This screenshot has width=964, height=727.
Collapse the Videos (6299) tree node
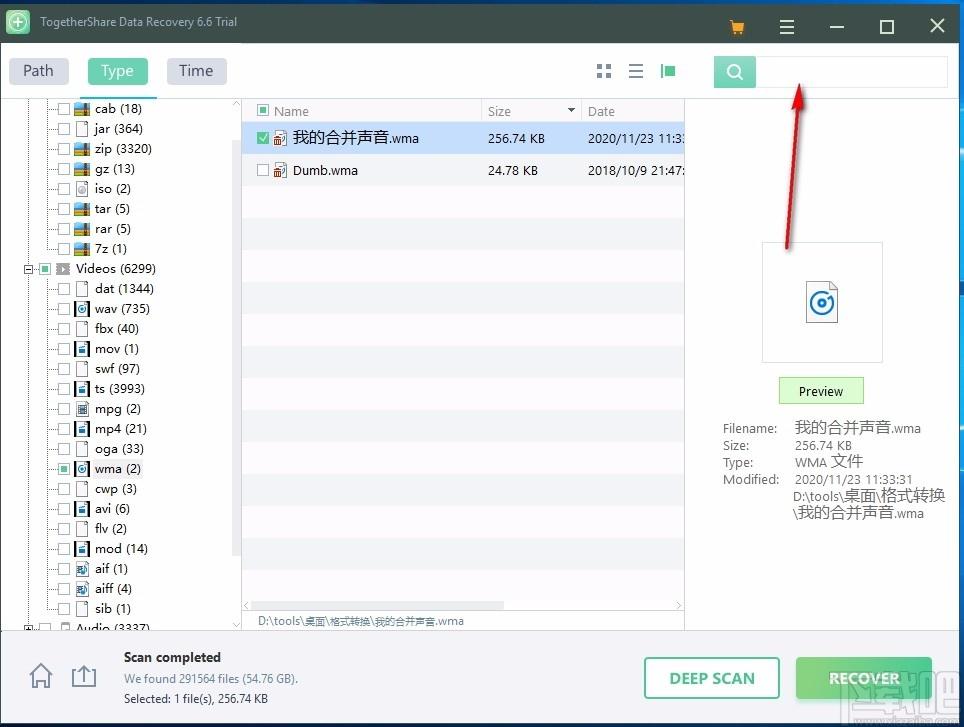pyautogui.click(x=28, y=269)
